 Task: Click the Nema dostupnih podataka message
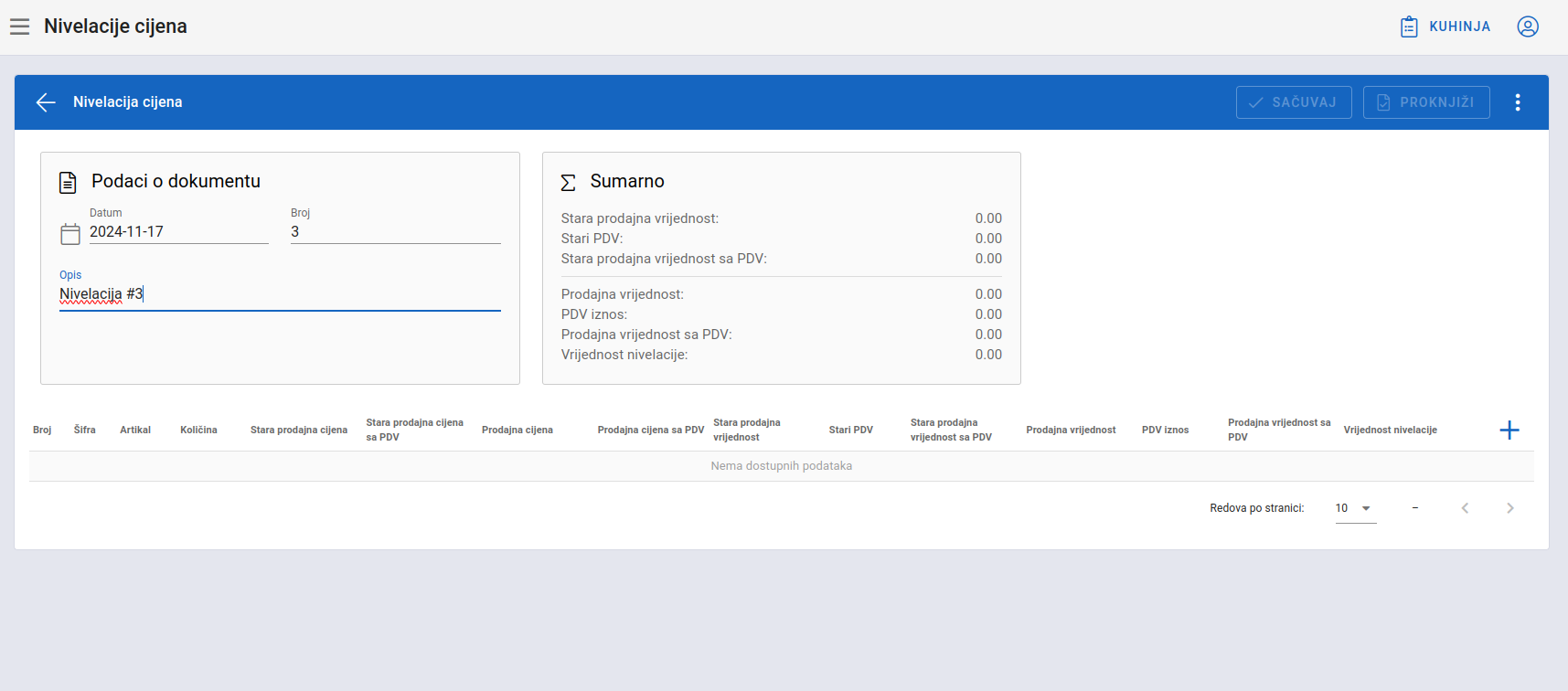[782, 466]
